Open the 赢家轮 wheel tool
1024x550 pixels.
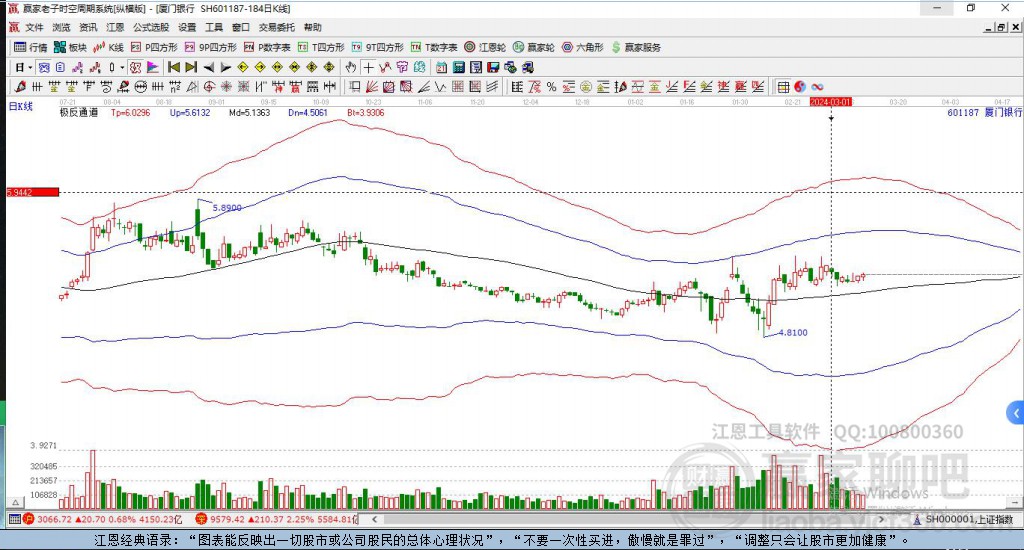(534, 47)
